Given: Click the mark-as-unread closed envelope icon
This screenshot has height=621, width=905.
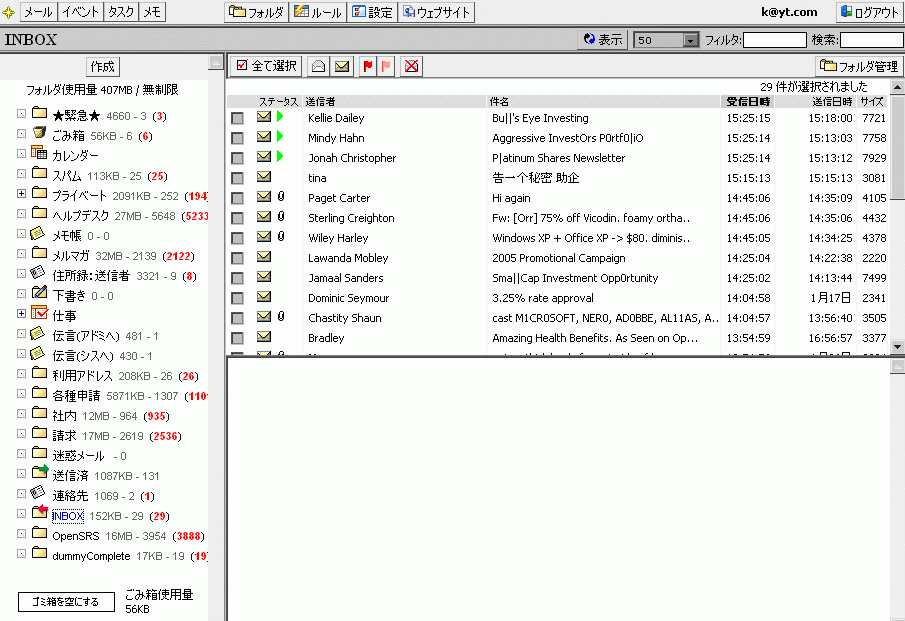Looking at the screenshot, I should (342, 66).
